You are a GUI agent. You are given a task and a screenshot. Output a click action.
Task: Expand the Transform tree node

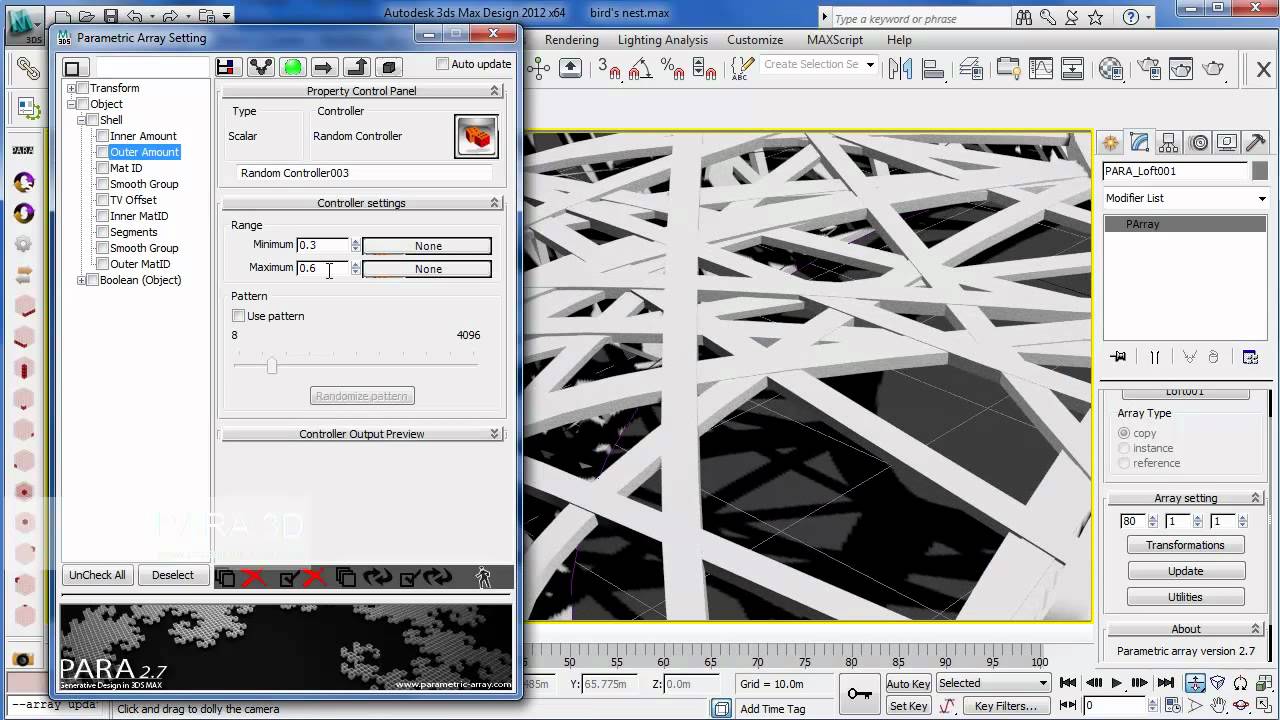71,88
